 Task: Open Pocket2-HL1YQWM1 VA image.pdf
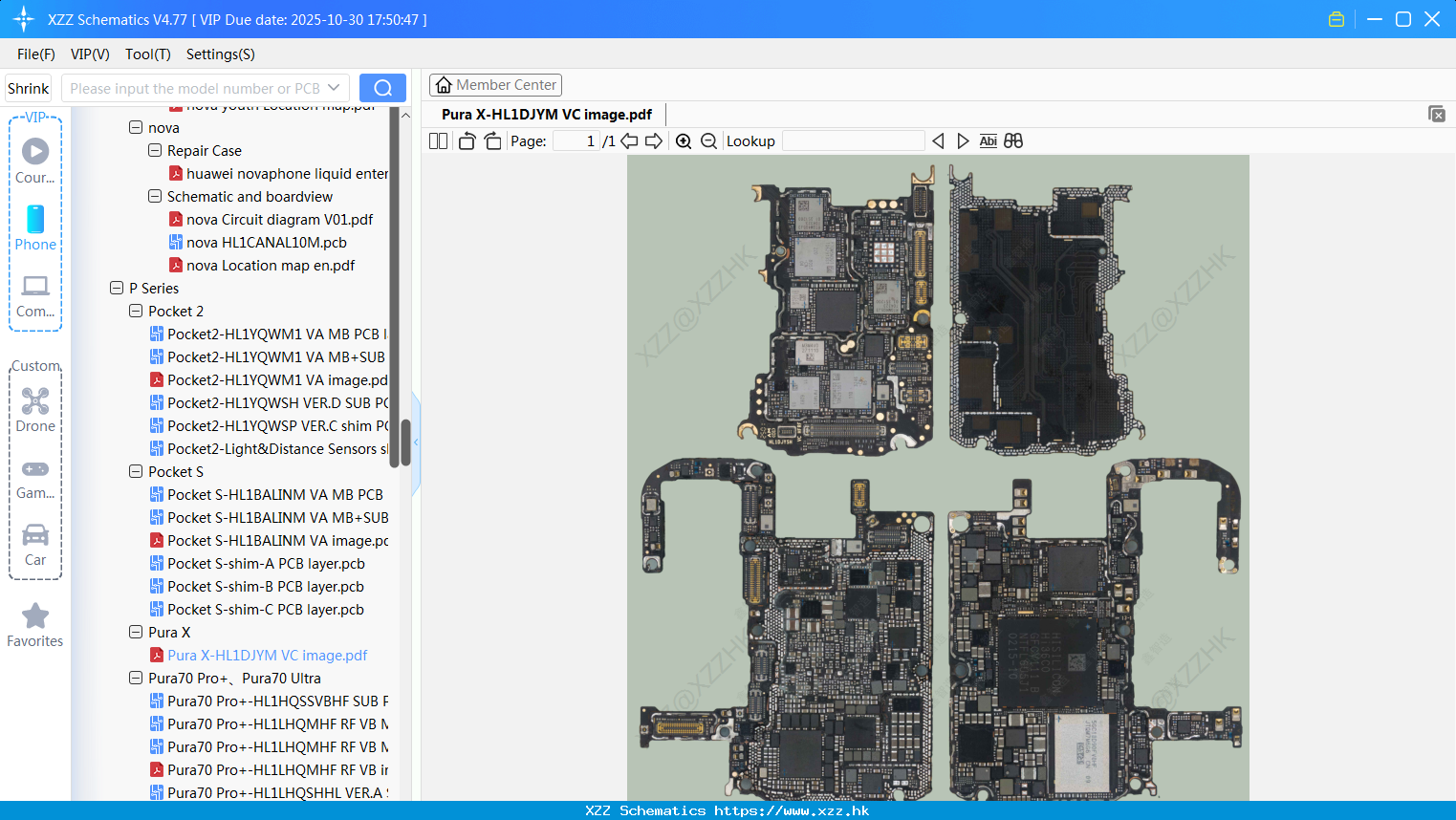point(269,379)
